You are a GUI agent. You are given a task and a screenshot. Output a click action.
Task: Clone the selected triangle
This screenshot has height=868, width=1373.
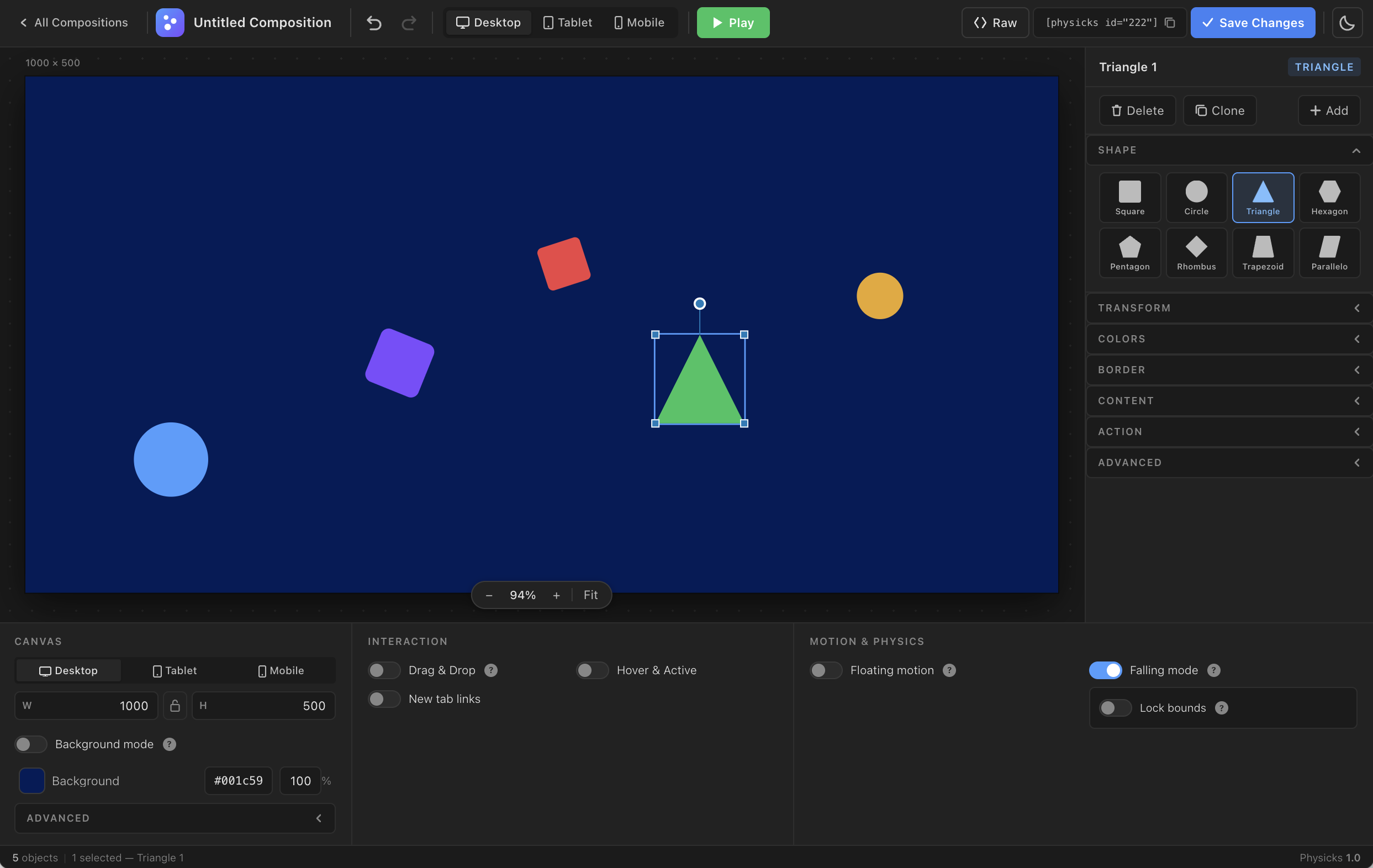pos(1219,110)
